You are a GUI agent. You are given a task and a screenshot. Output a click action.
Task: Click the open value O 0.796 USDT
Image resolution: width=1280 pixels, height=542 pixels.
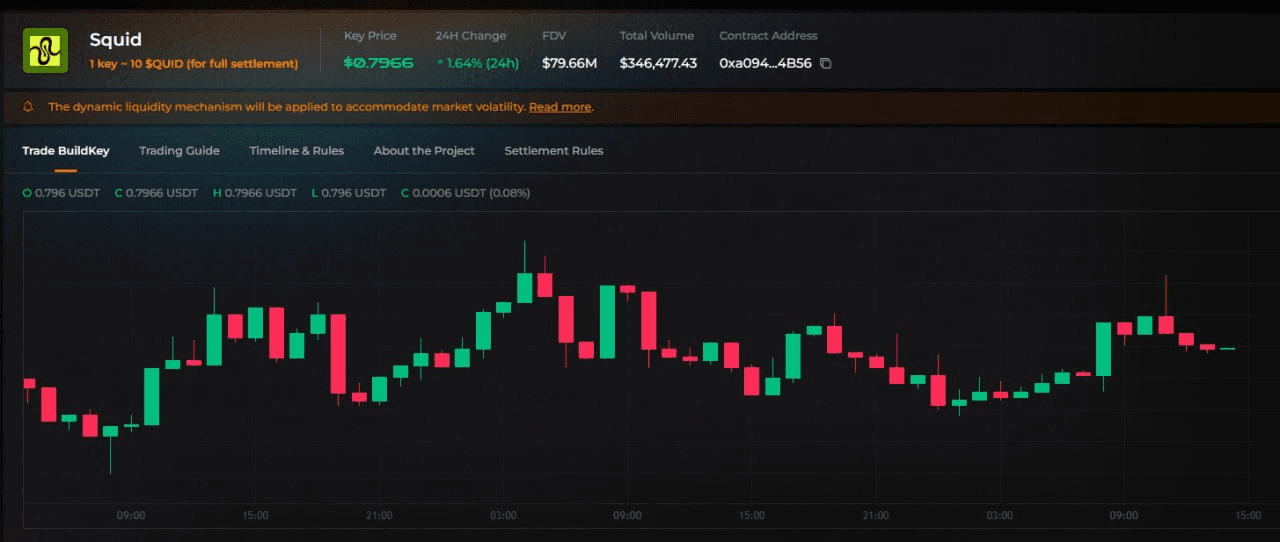coord(61,193)
